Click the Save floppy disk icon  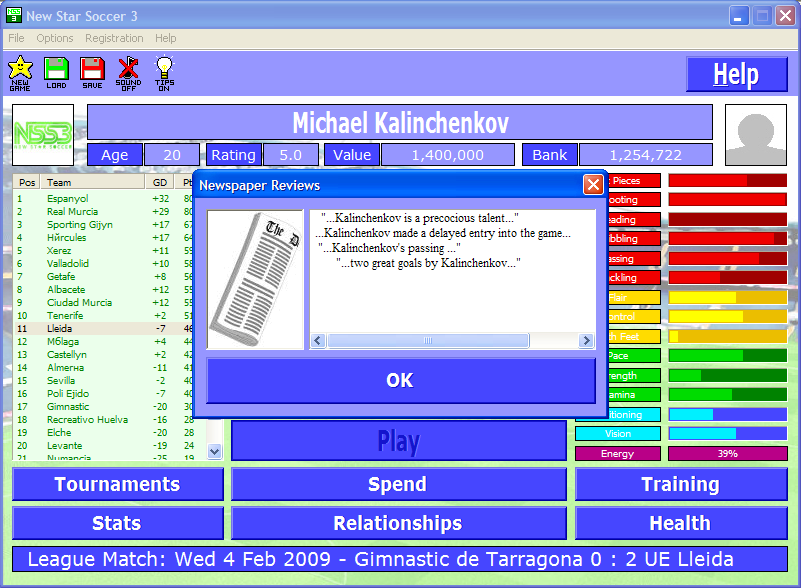pos(92,73)
